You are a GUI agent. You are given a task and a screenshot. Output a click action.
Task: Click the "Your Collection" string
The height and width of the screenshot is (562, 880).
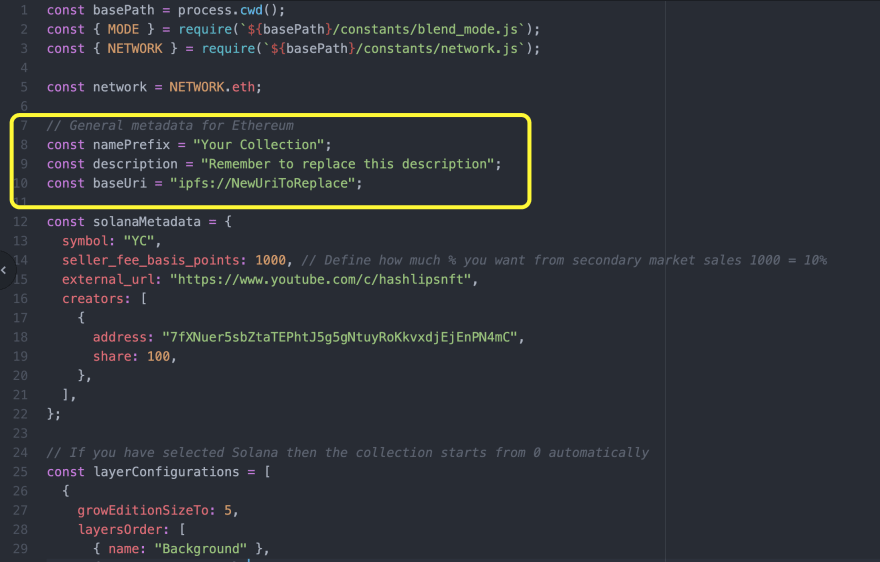point(259,145)
